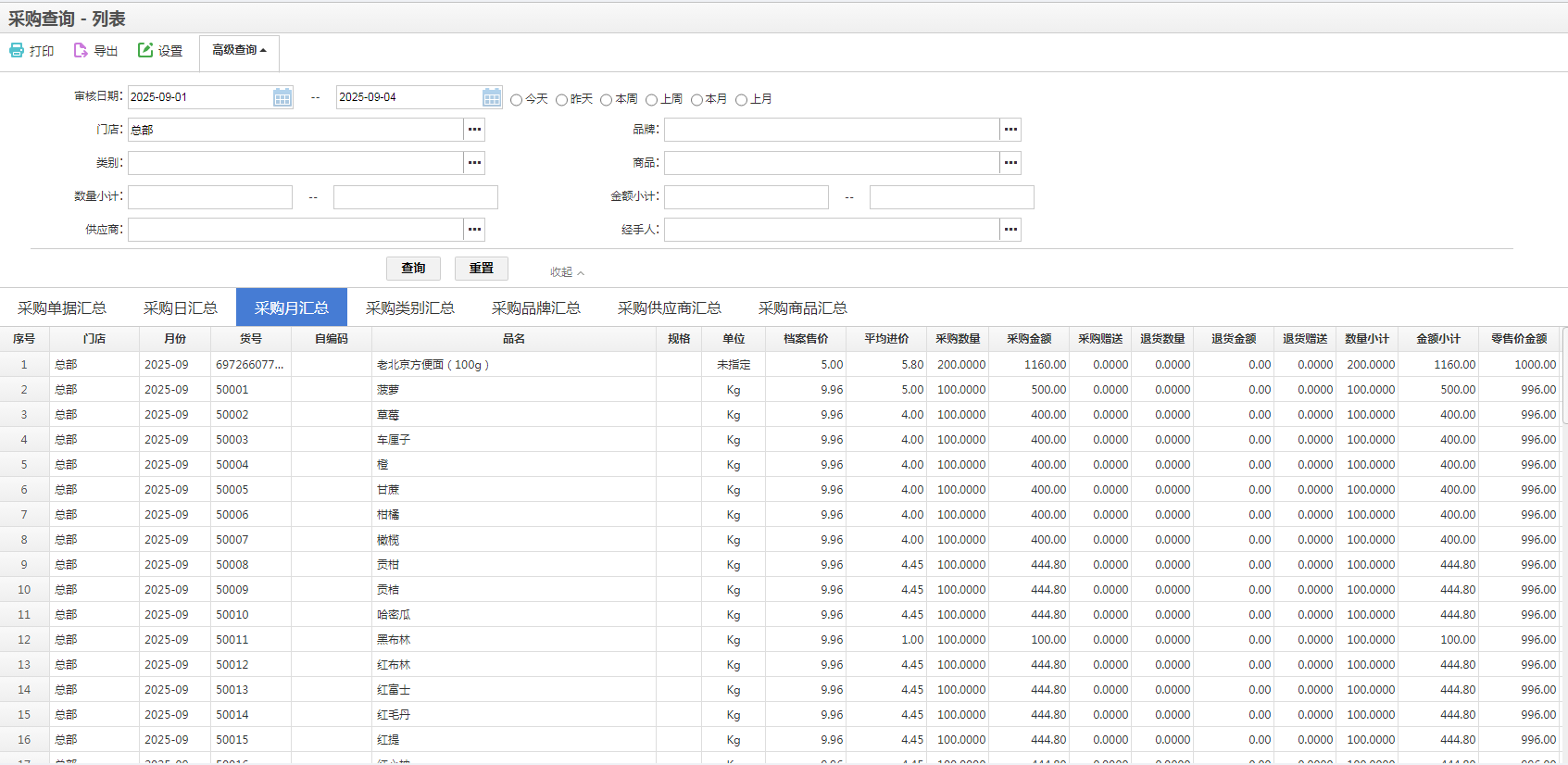Open supplier picker ellipsis button

pos(474,230)
